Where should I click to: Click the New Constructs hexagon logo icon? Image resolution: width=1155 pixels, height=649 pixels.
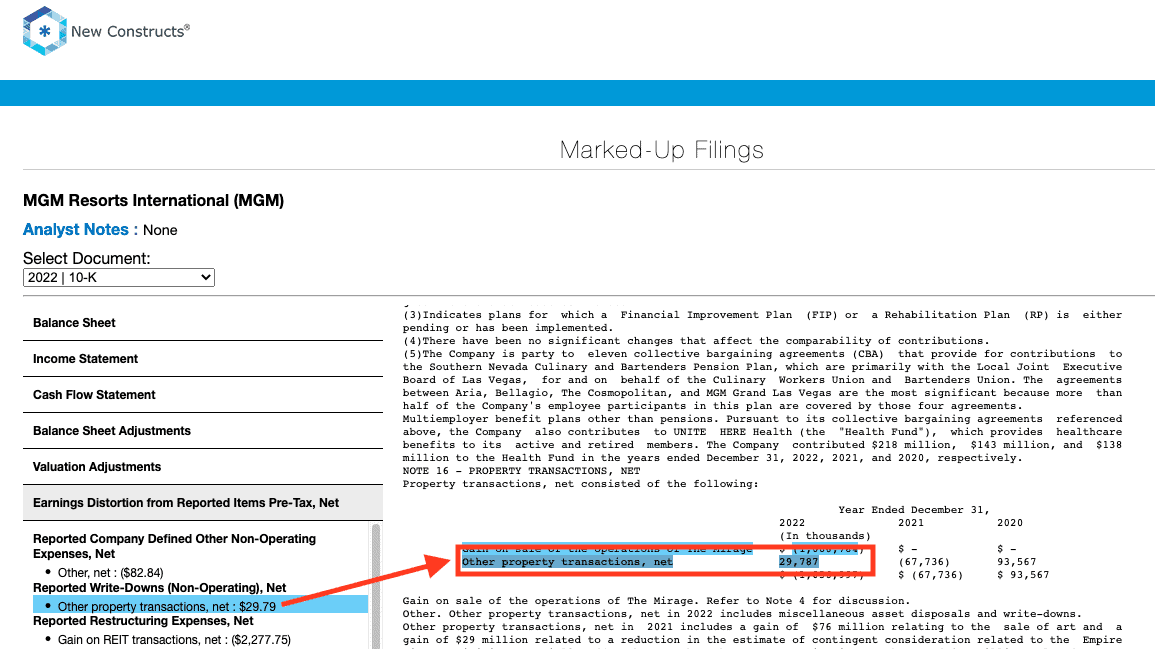[x=44, y=31]
